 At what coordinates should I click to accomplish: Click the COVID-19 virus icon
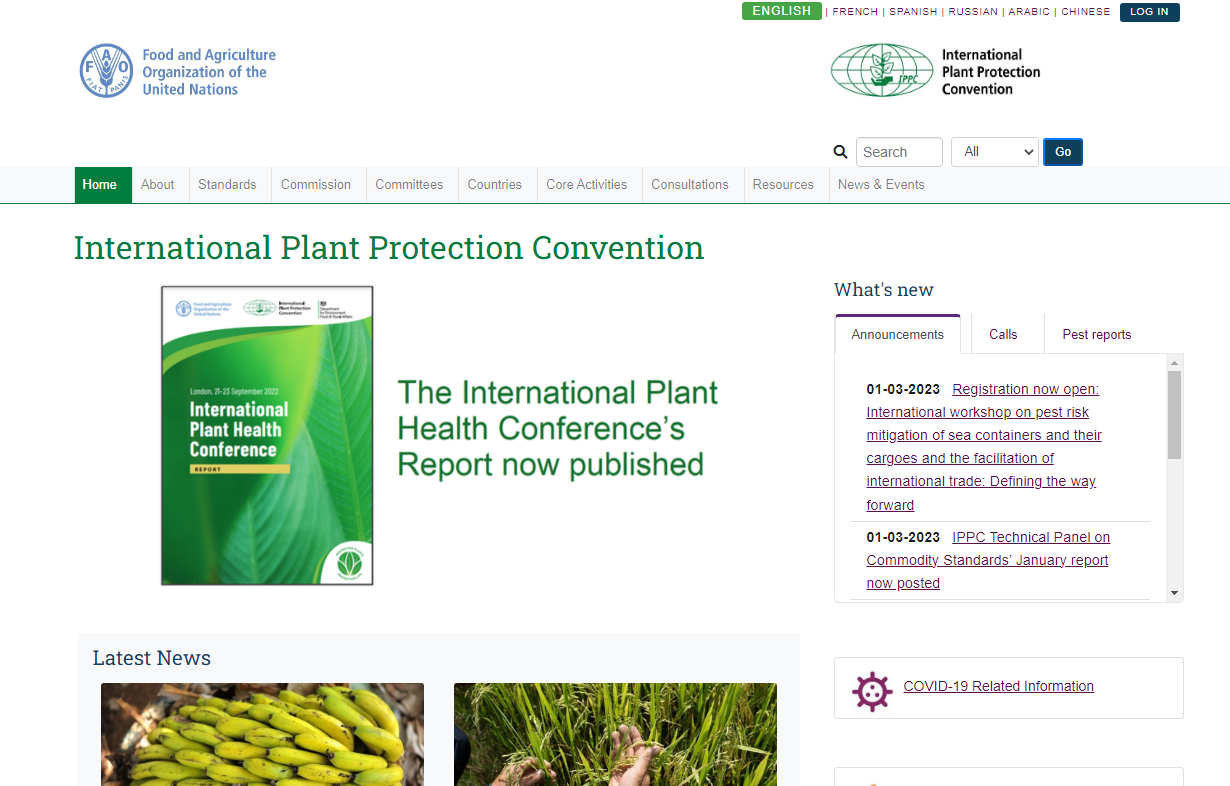coord(872,691)
